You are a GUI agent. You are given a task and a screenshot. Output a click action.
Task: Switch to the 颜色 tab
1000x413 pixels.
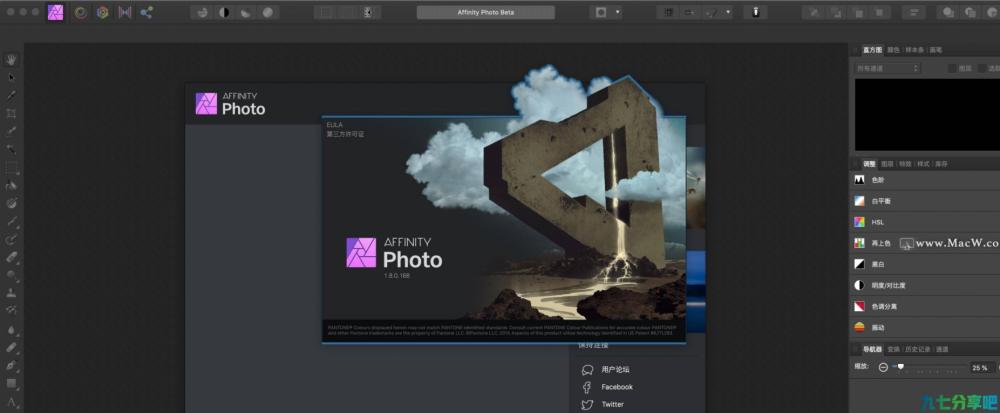(x=893, y=50)
